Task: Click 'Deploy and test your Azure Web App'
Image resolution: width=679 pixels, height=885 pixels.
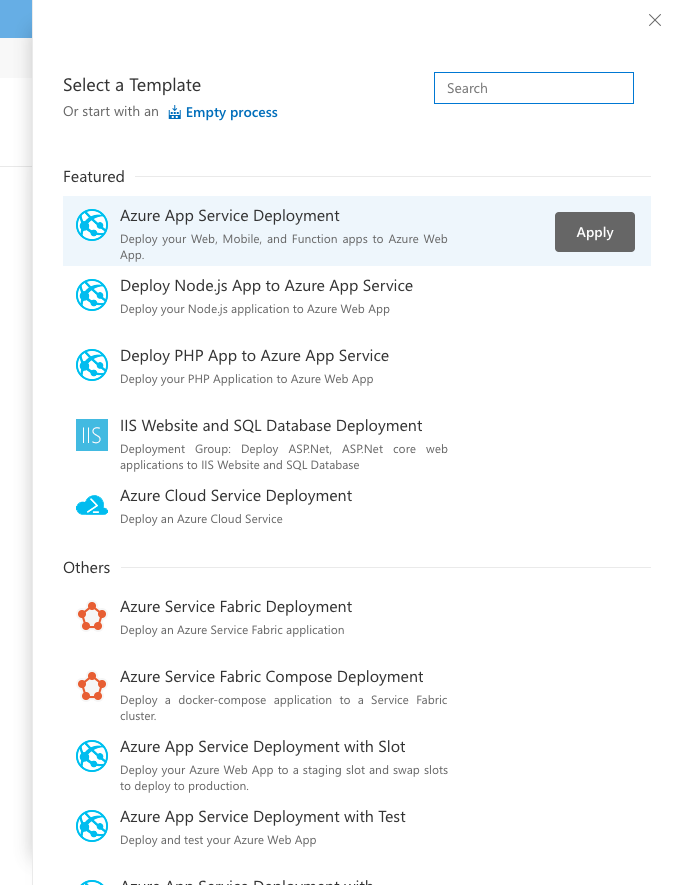Action: click(x=218, y=840)
